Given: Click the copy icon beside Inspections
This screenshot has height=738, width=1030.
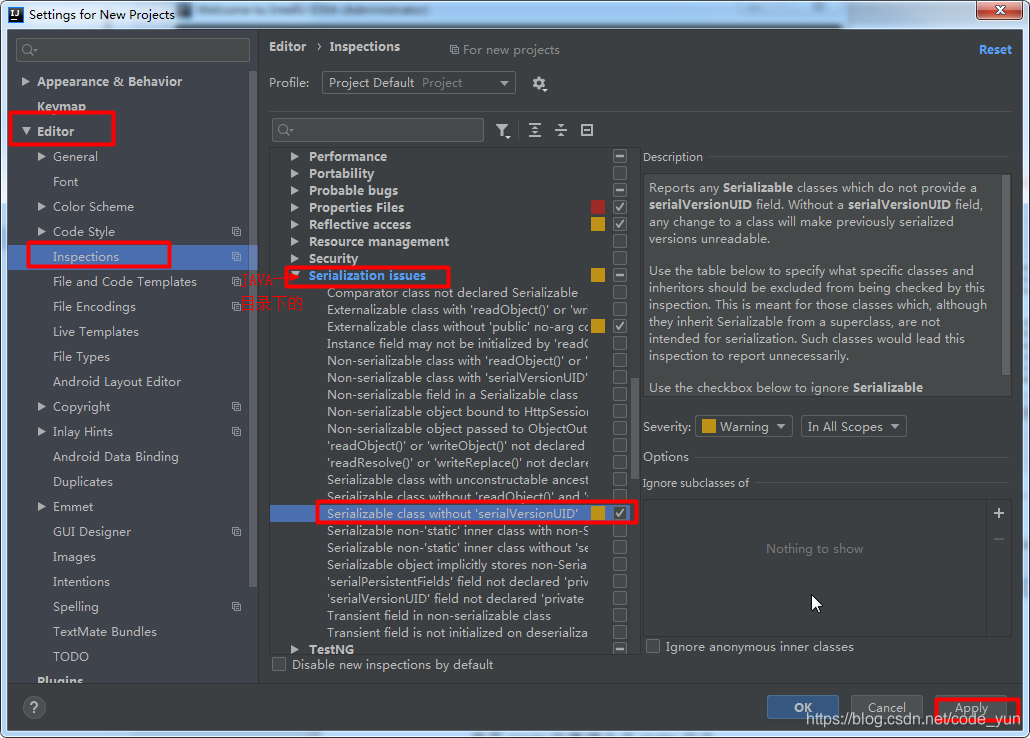Looking at the screenshot, I should click(236, 256).
